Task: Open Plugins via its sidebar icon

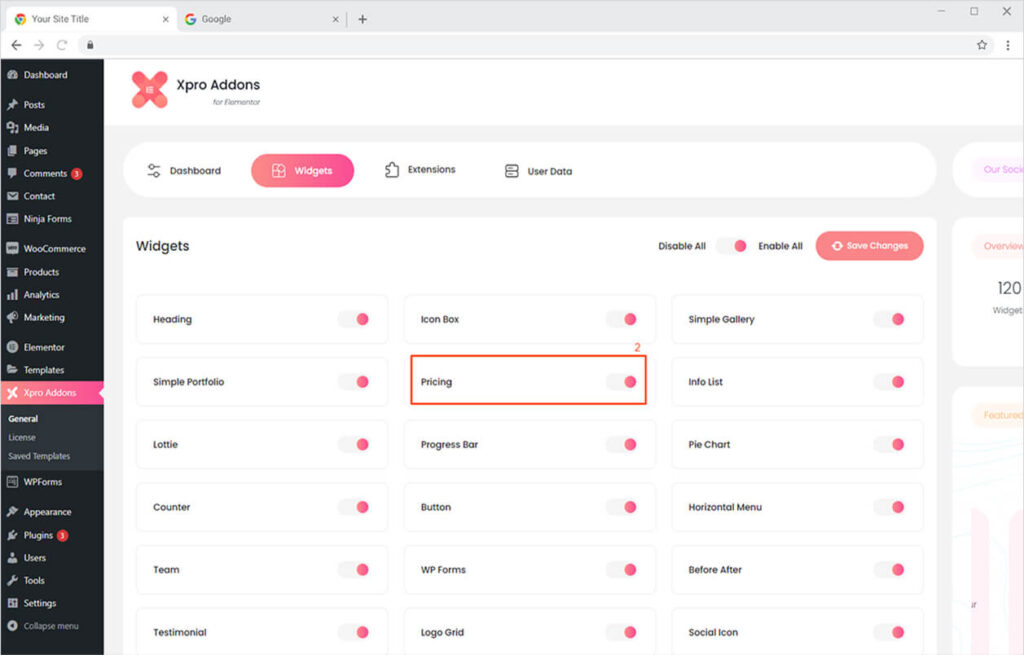Action: pyautogui.click(x=12, y=535)
